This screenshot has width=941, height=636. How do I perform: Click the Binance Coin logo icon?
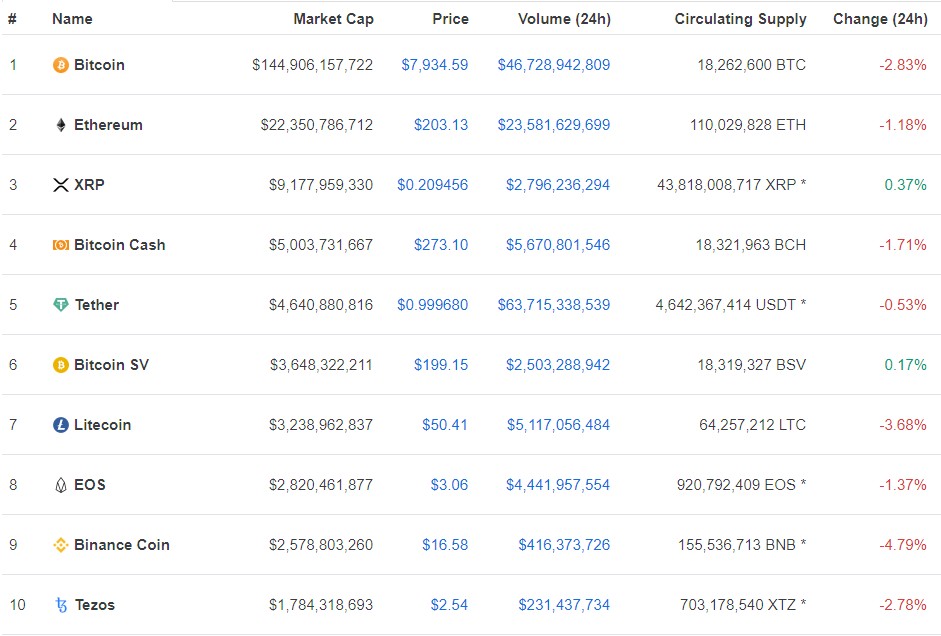(61, 545)
